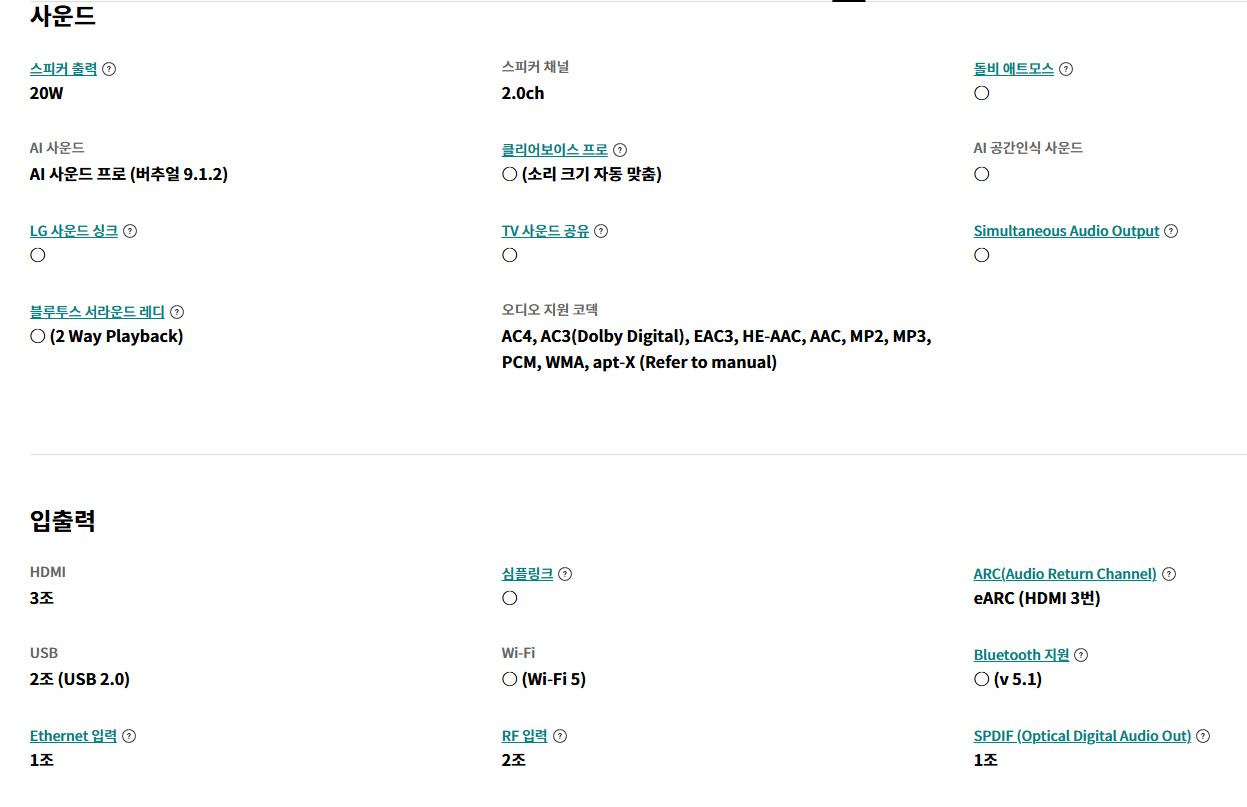Image resolution: width=1247 pixels, height=807 pixels.
Task: Click help icon next to SPDIF link
Action: (x=1203, y=736)
